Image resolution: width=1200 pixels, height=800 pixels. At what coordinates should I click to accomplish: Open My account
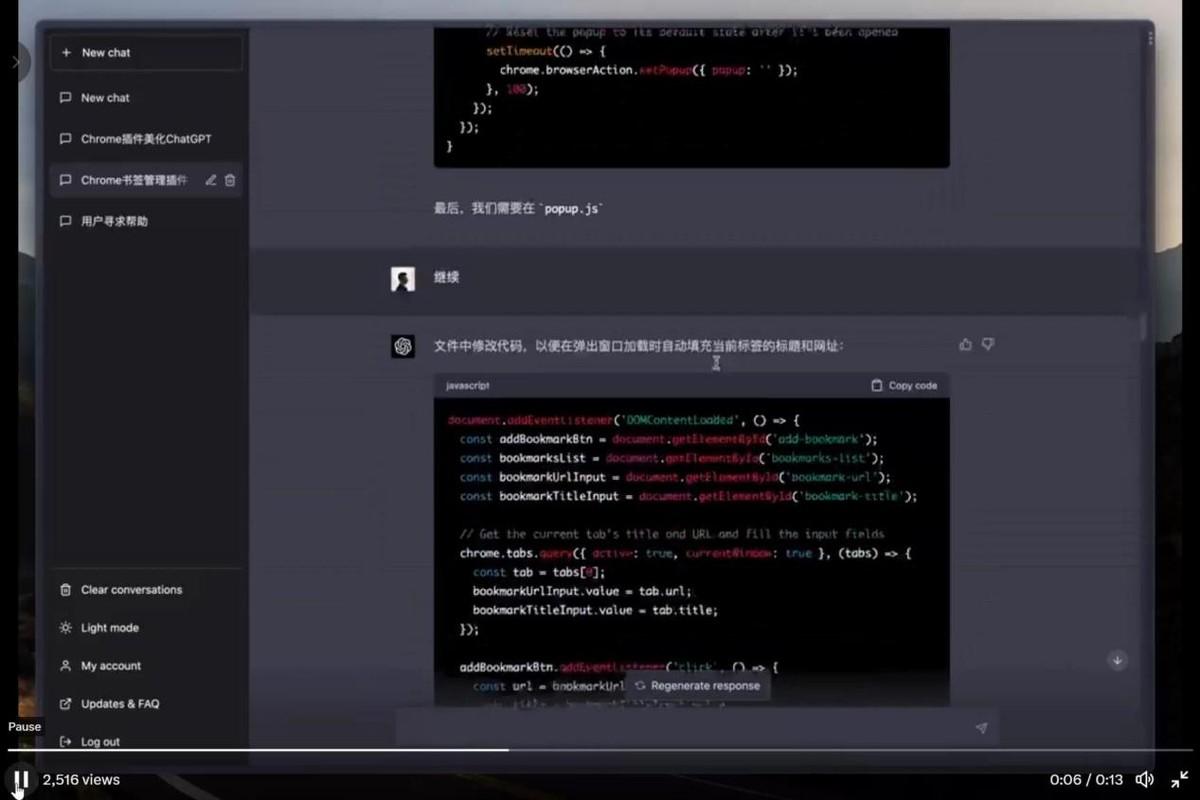[x=147, y=666]
